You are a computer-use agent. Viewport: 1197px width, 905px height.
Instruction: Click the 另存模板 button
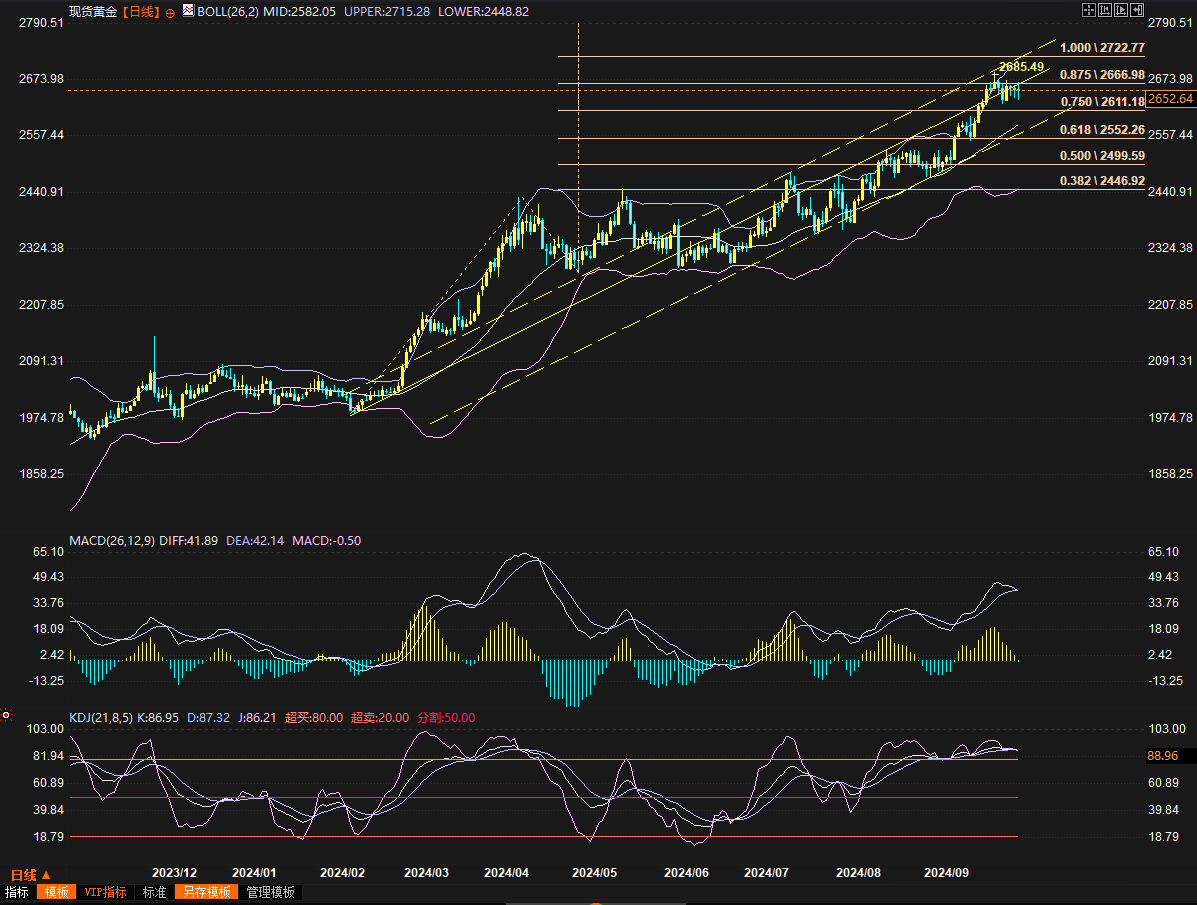click(206, 892)
